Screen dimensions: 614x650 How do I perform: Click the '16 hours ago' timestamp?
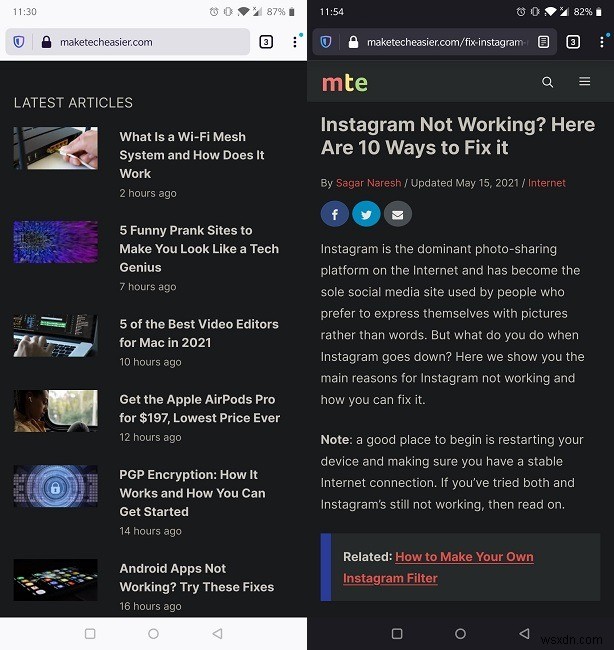150,606
